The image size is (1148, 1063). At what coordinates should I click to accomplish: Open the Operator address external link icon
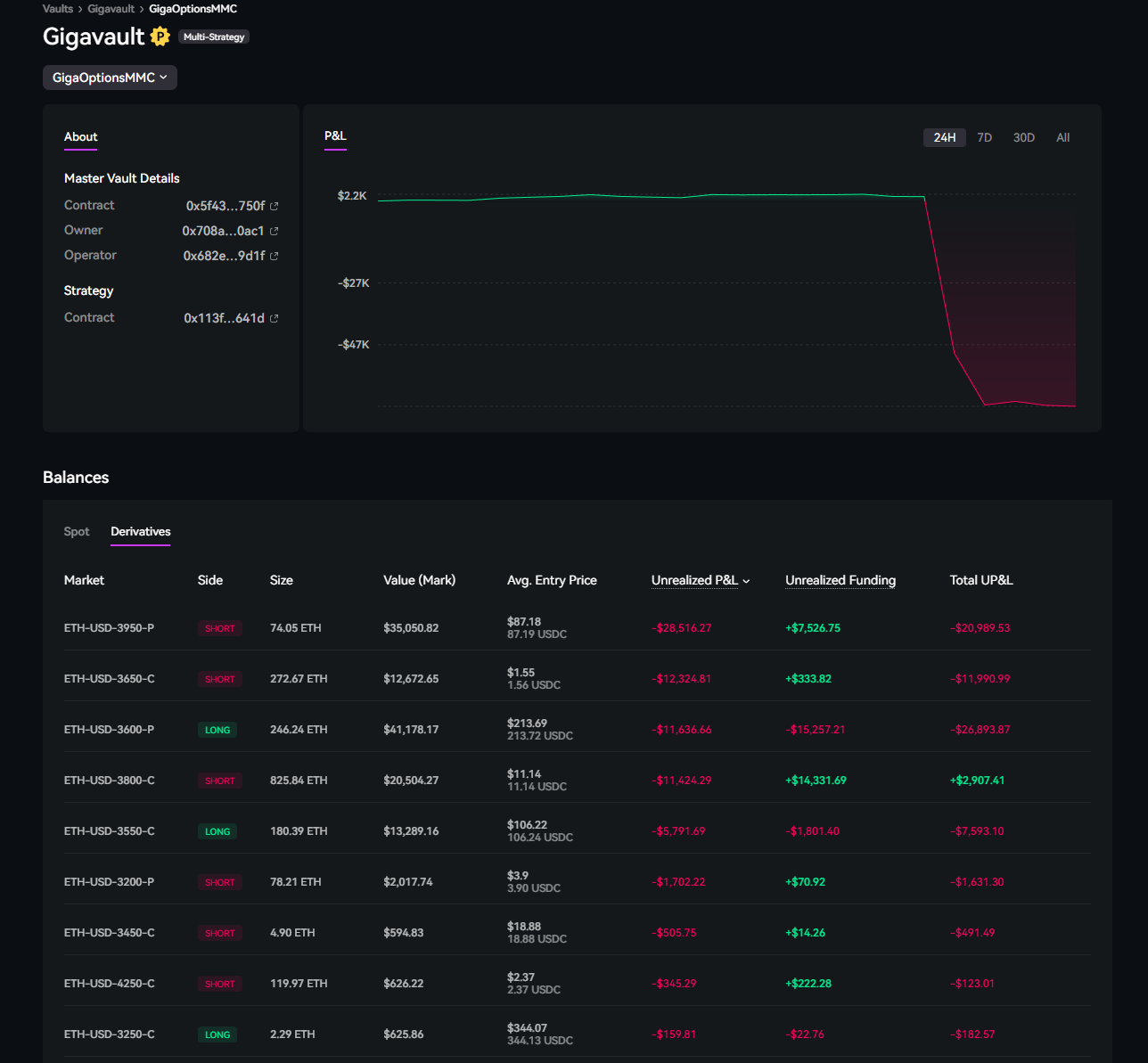(x=274, y=255)
